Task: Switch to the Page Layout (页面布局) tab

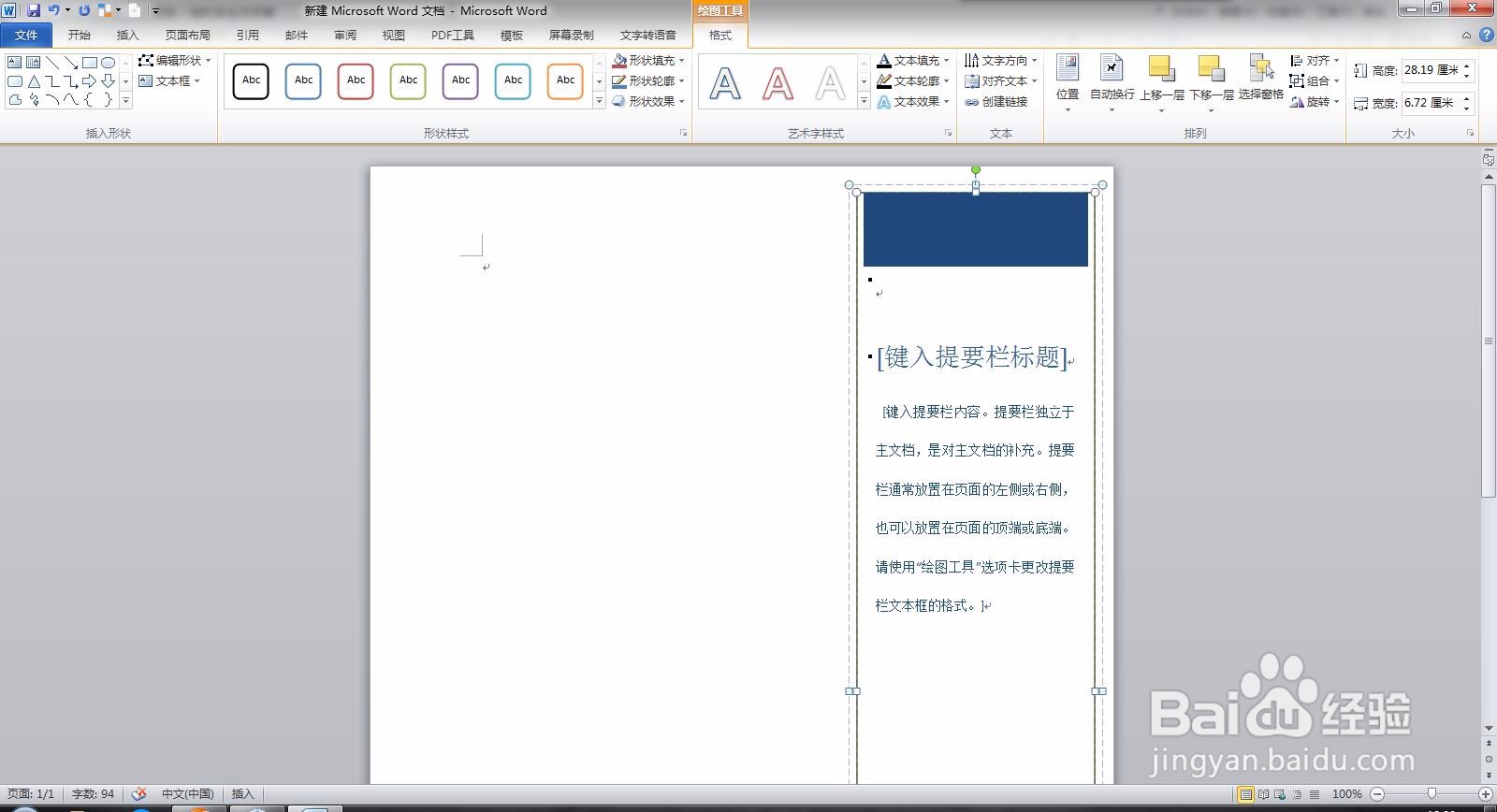Action: pos(187,36)
